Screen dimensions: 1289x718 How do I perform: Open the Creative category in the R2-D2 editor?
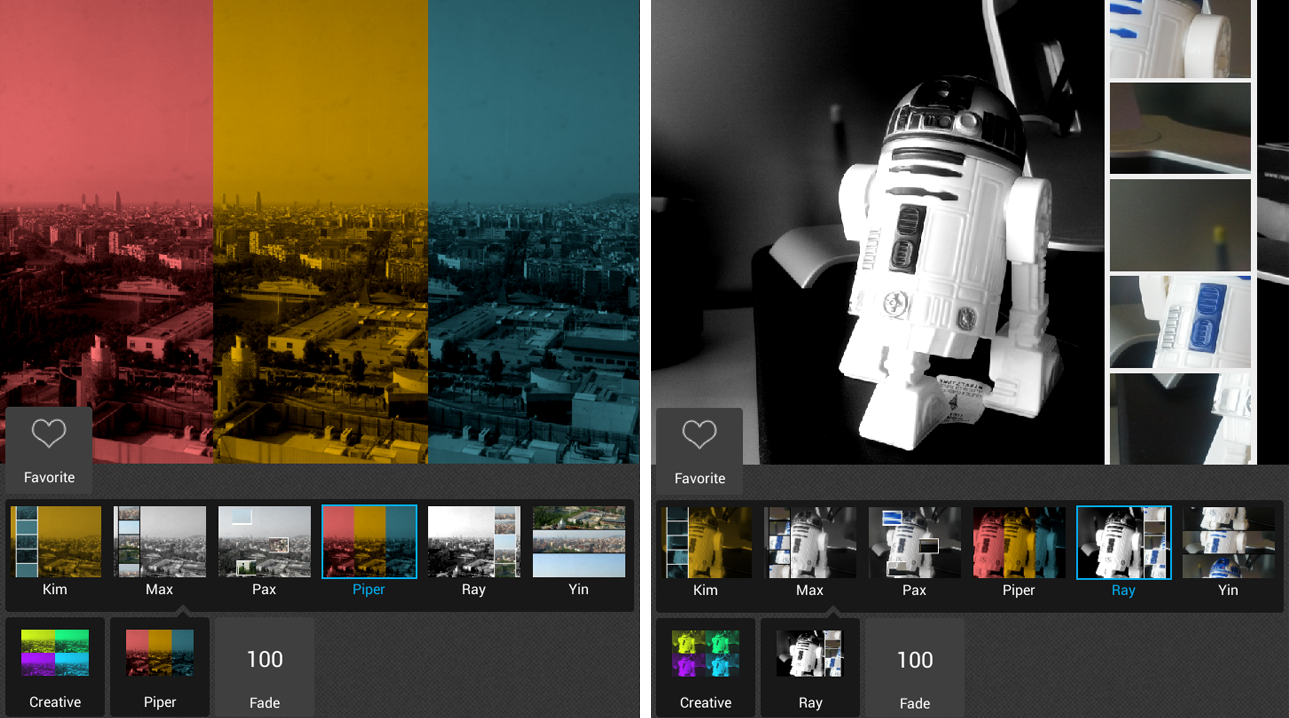coord(704,667)
